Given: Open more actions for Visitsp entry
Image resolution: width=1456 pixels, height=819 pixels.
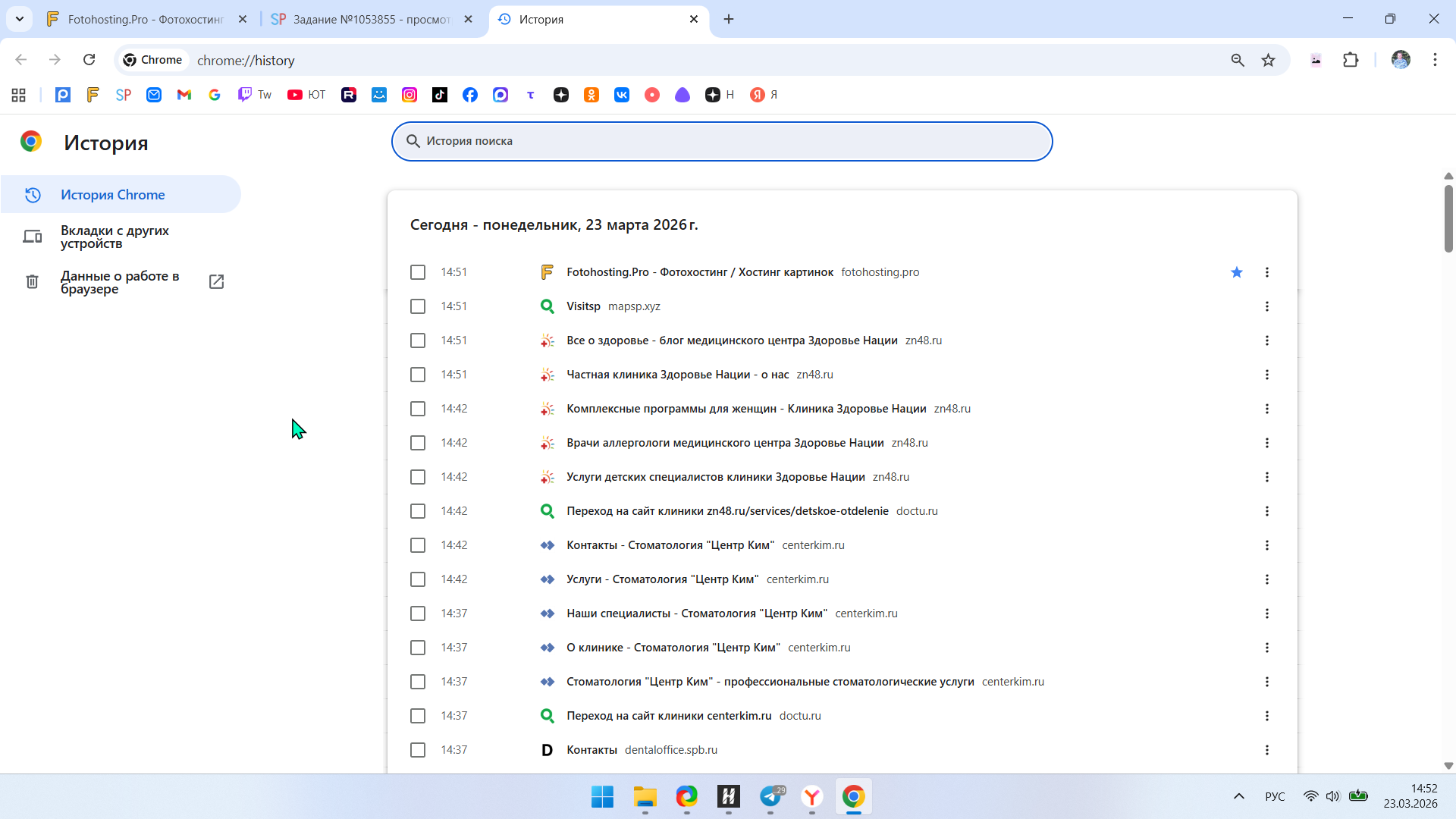Looking at the screenshot, I should (x=1267, y=306).
